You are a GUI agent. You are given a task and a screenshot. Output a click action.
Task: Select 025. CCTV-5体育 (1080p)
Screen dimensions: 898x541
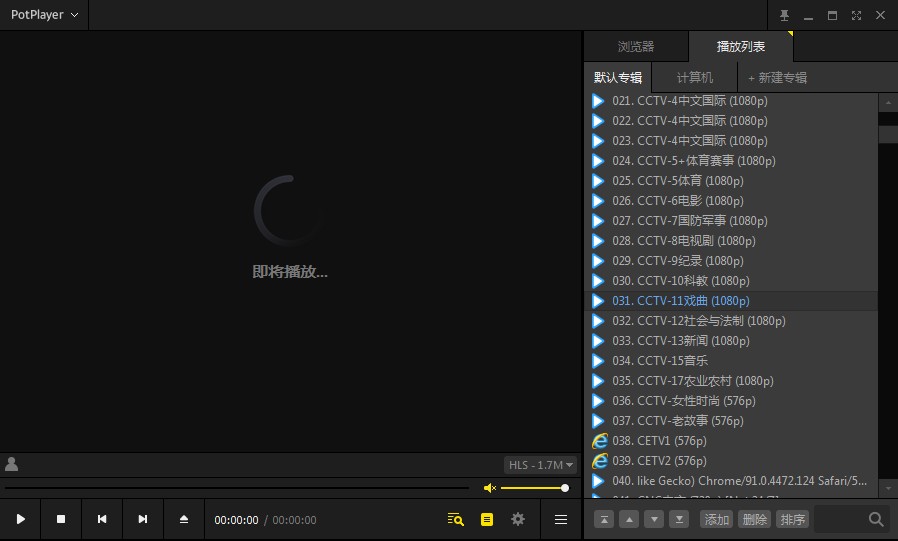(x=731, y=181)
